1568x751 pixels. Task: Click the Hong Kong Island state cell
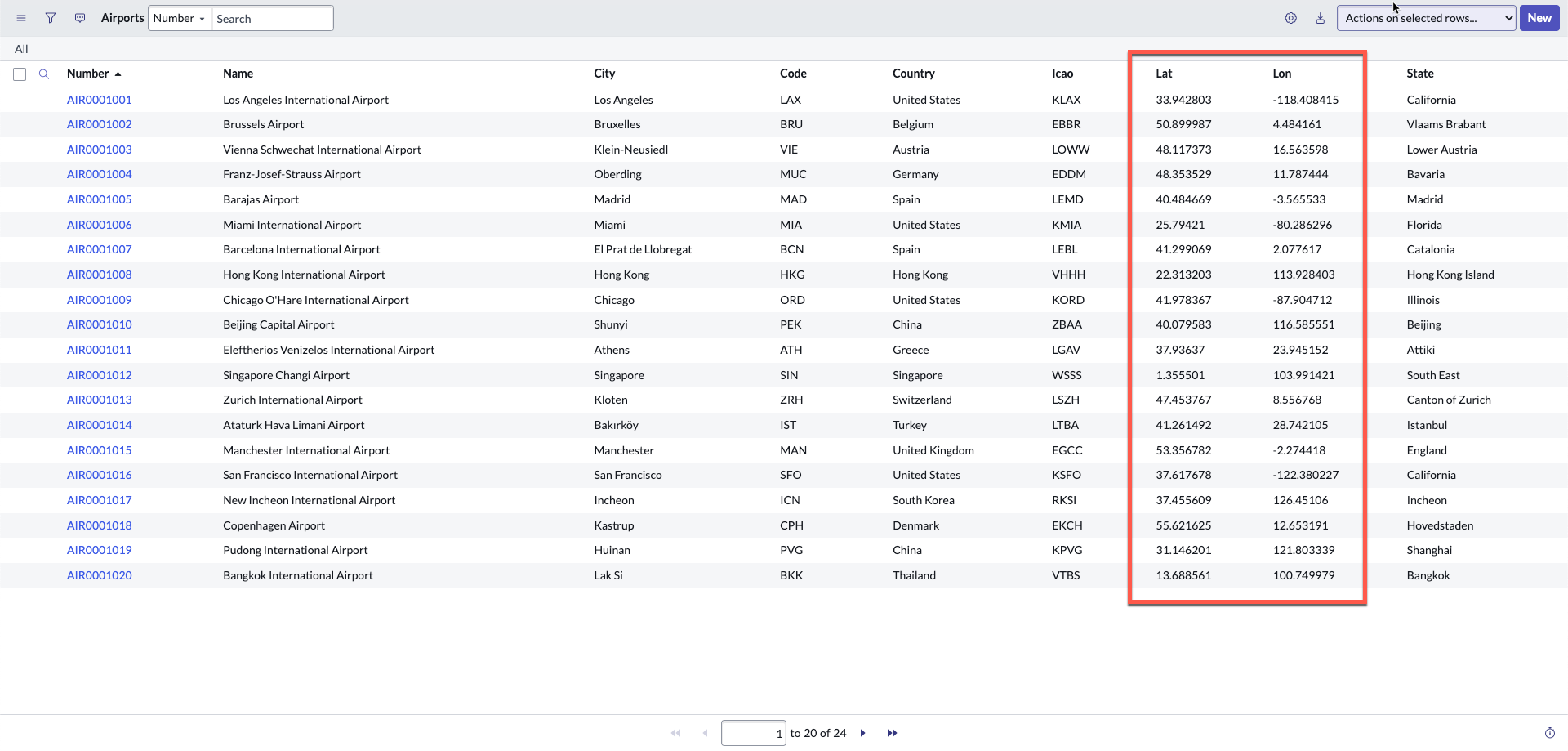[1450, 275]
